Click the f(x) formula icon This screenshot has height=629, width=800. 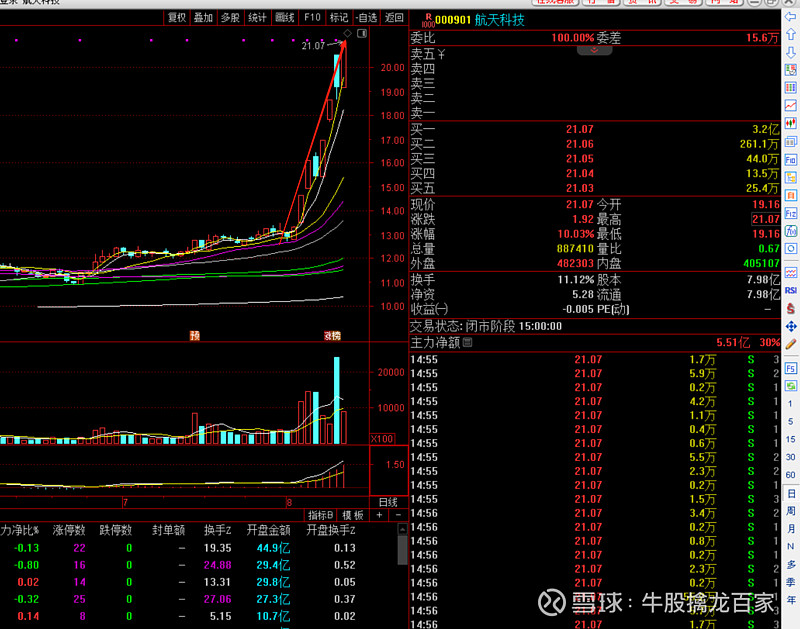(x=790, y=231)
